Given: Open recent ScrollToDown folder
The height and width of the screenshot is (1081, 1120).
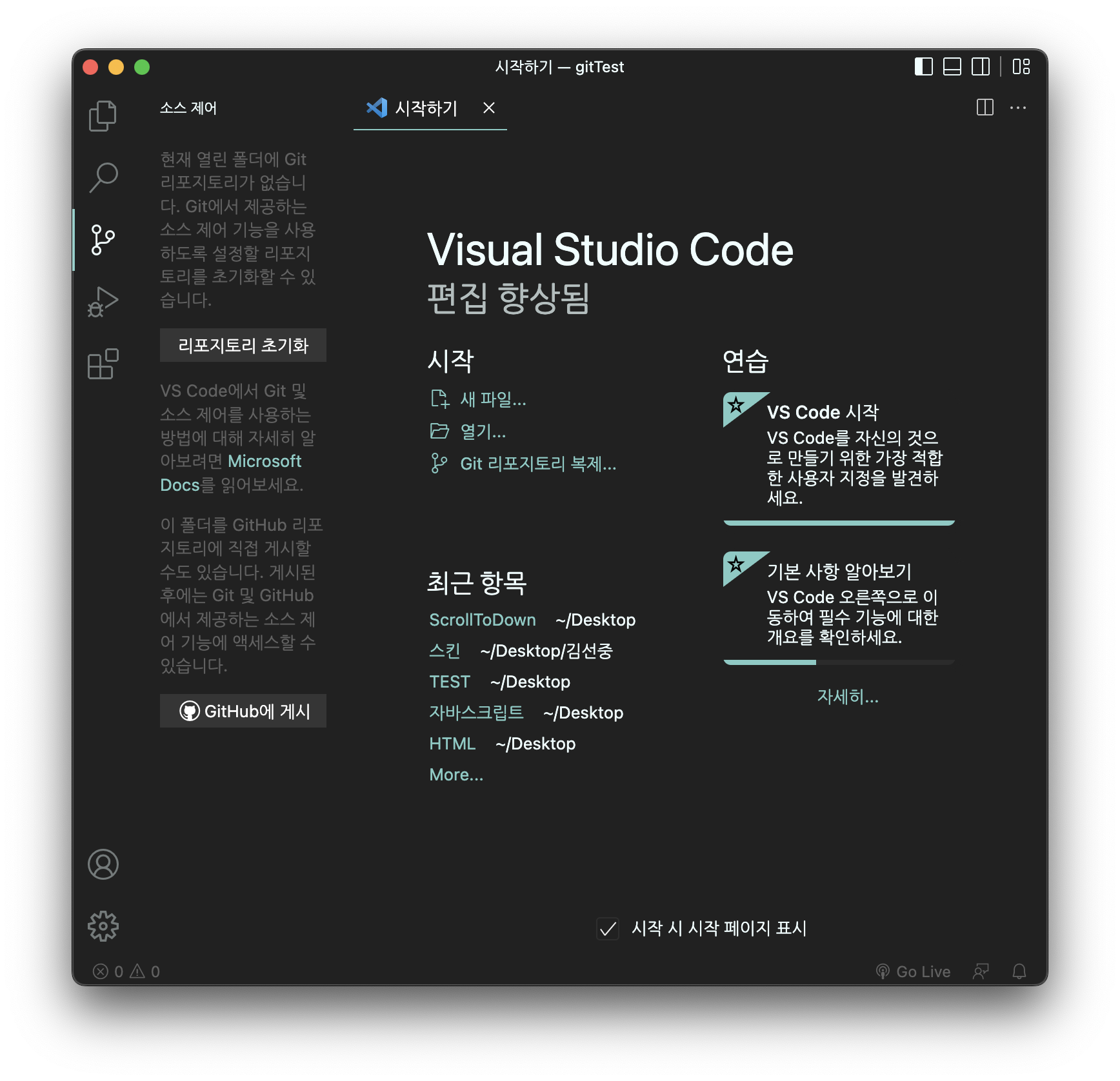Looking at the screenshot, I should [483, 620].
